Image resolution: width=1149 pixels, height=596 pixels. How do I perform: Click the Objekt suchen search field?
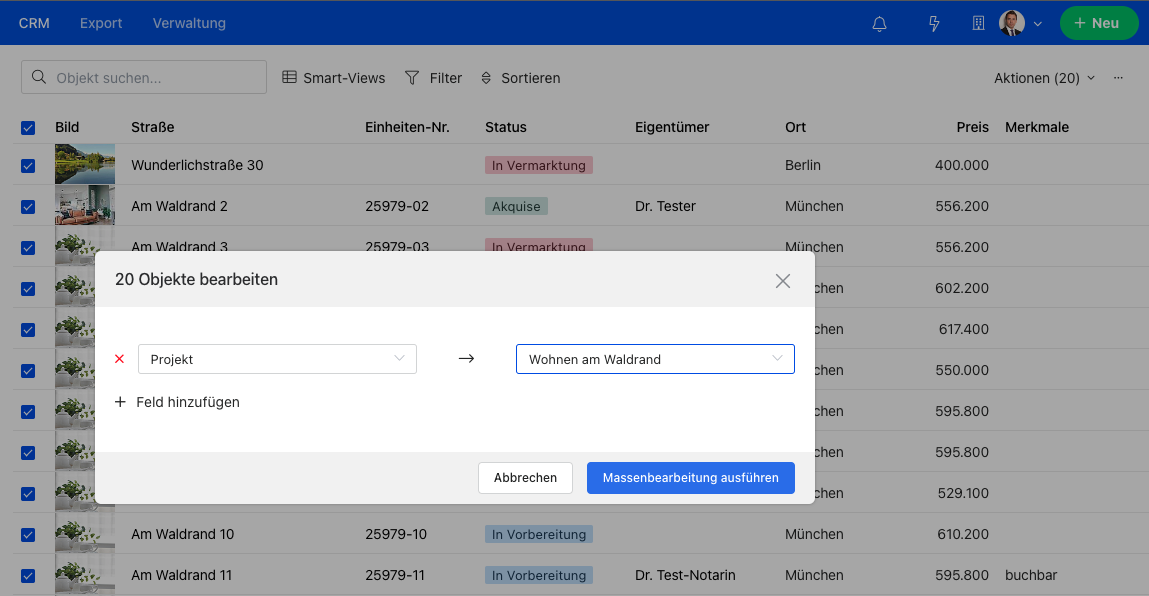click(x=144, y=78)
